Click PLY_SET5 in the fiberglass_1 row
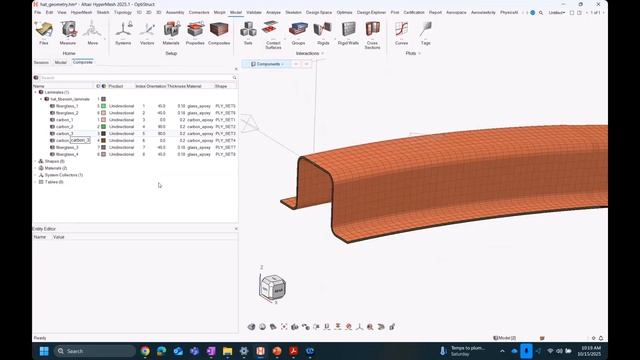 point(225,106)
